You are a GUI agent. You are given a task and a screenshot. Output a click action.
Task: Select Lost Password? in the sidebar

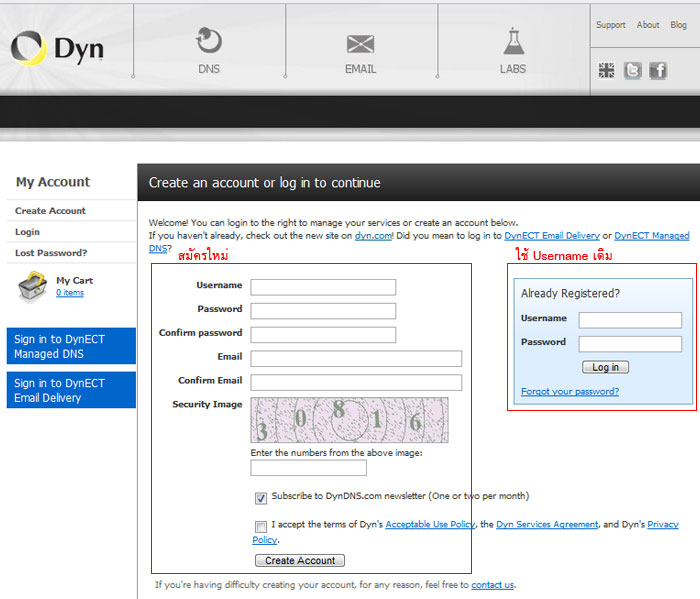pos(51,253)
